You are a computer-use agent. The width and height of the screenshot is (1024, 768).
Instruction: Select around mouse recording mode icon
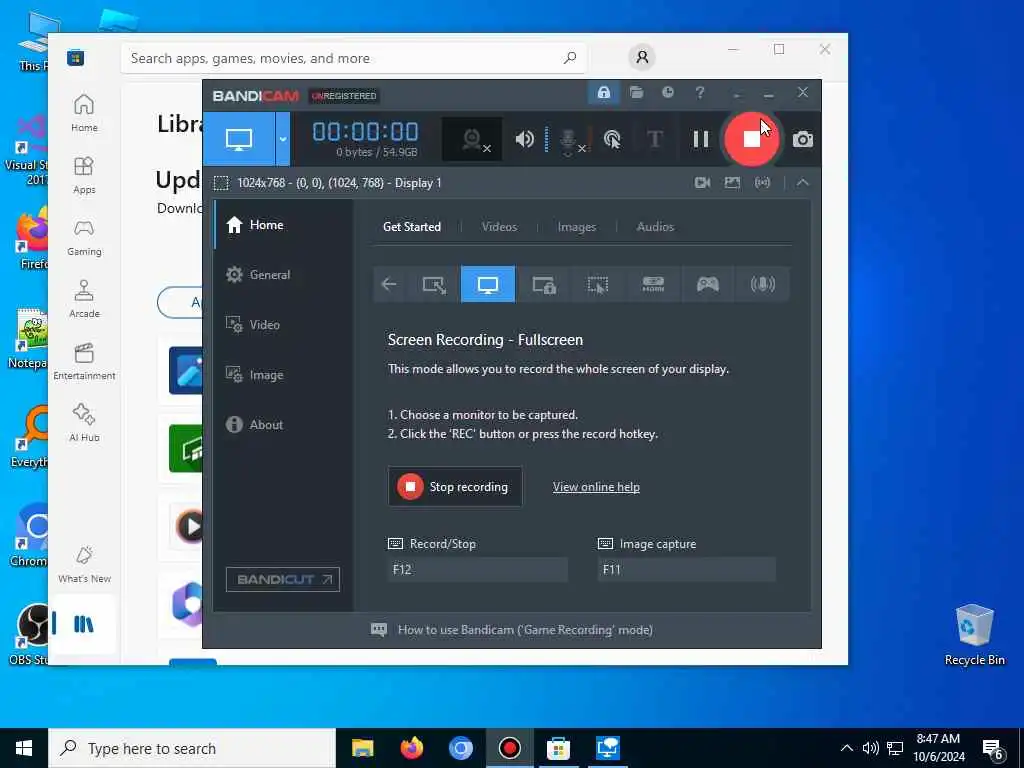598,284
